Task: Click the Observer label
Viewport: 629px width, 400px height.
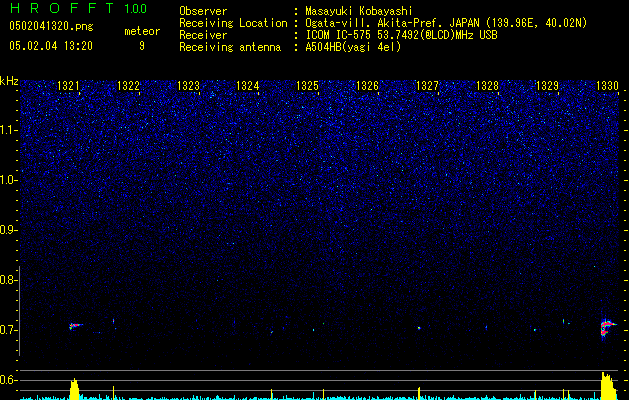Action: pyautogui.click(x=203, y=11)
